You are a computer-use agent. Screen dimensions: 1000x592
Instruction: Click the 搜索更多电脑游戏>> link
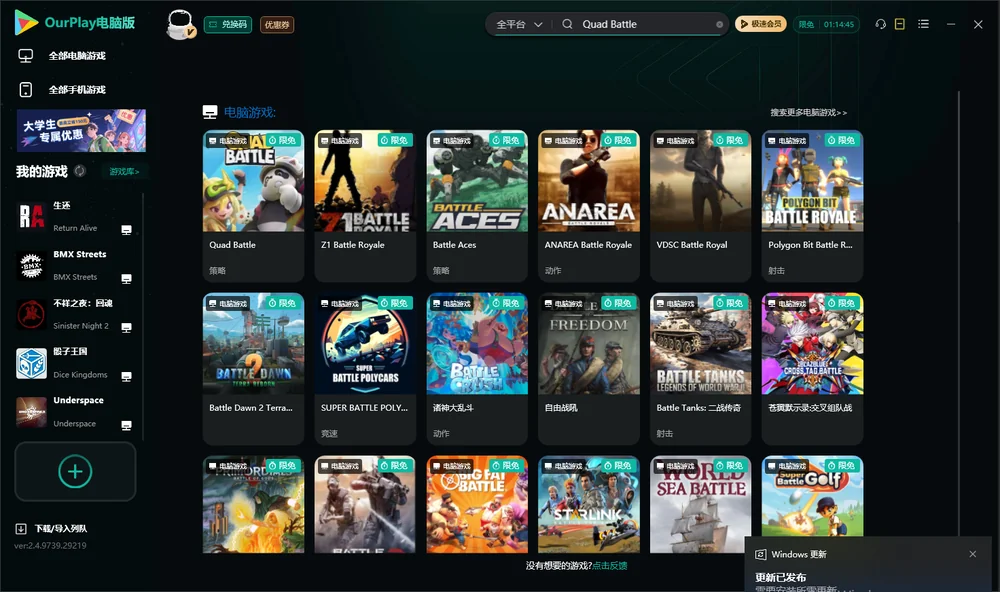808,112
